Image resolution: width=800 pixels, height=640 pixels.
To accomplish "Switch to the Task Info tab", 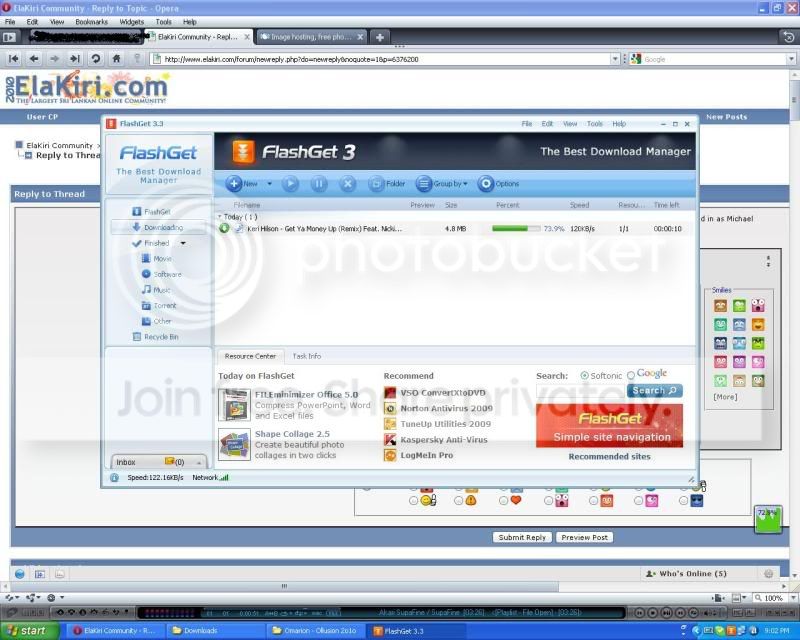I will [307, 356].
